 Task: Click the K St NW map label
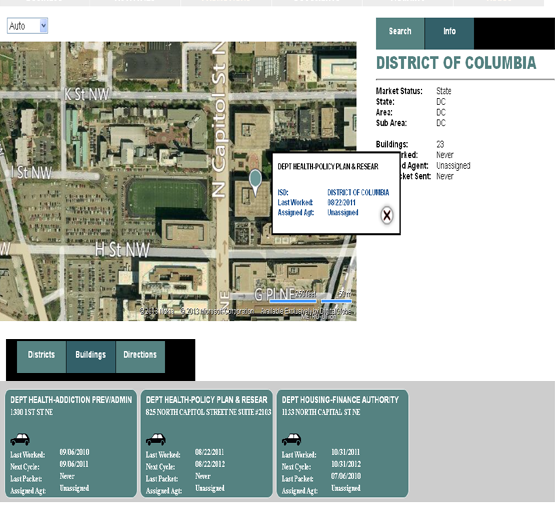87,95
